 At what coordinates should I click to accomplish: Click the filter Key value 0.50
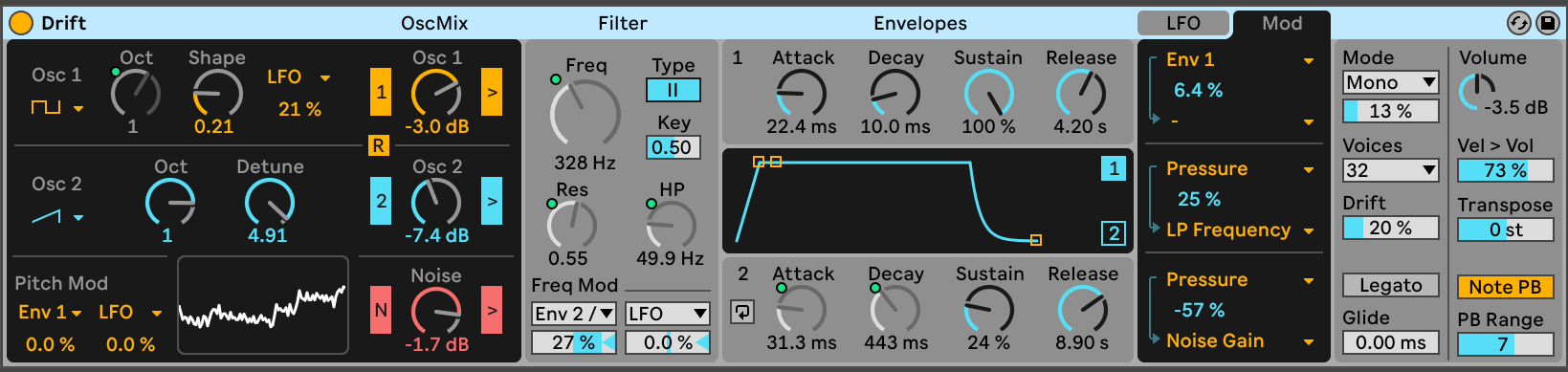point(674,147)
